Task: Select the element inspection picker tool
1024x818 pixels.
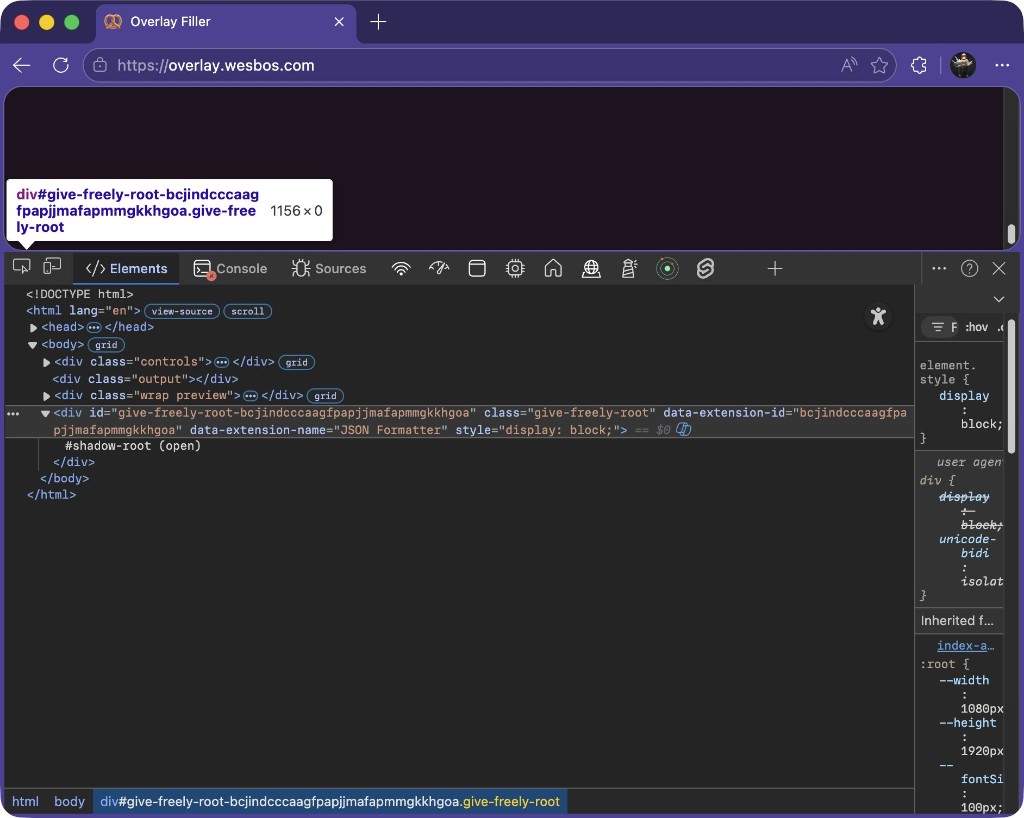Action: [21, 267]
